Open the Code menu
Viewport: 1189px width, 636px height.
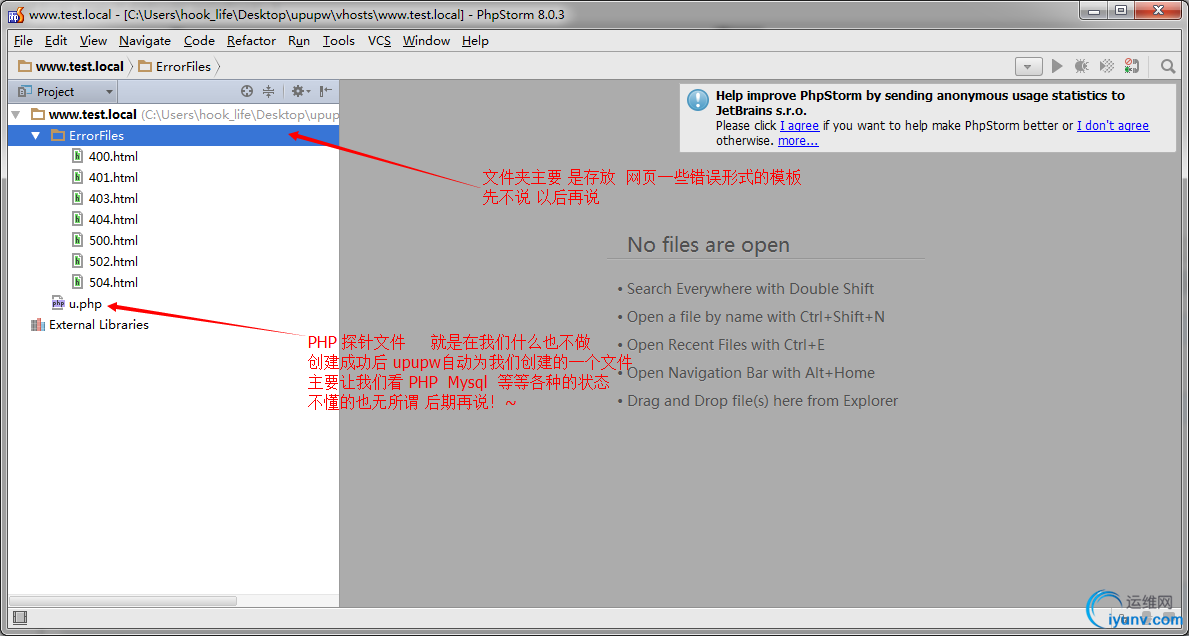point(199,41)
